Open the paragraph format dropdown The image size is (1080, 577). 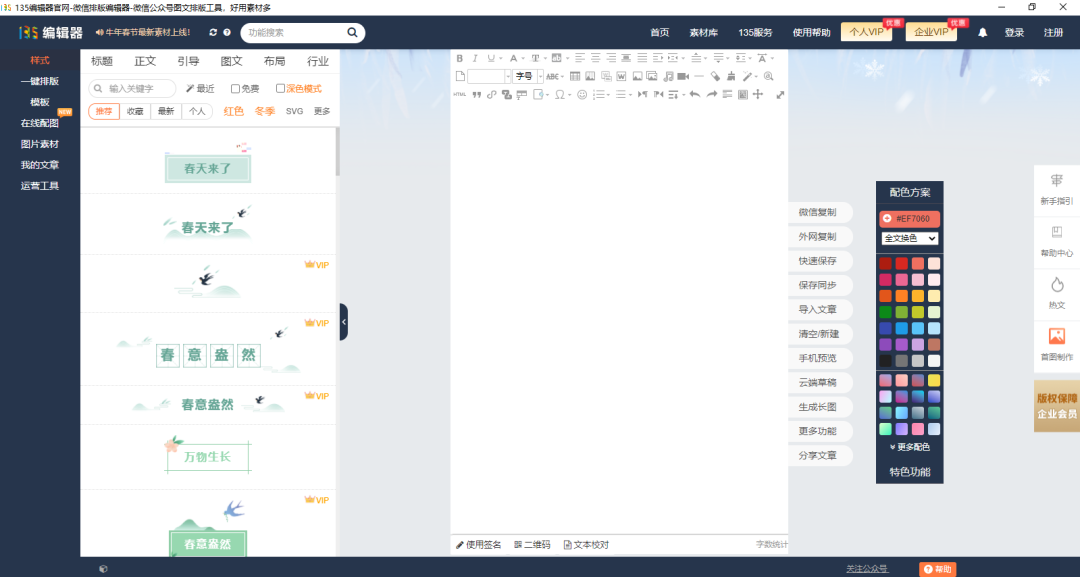(489, 76)
